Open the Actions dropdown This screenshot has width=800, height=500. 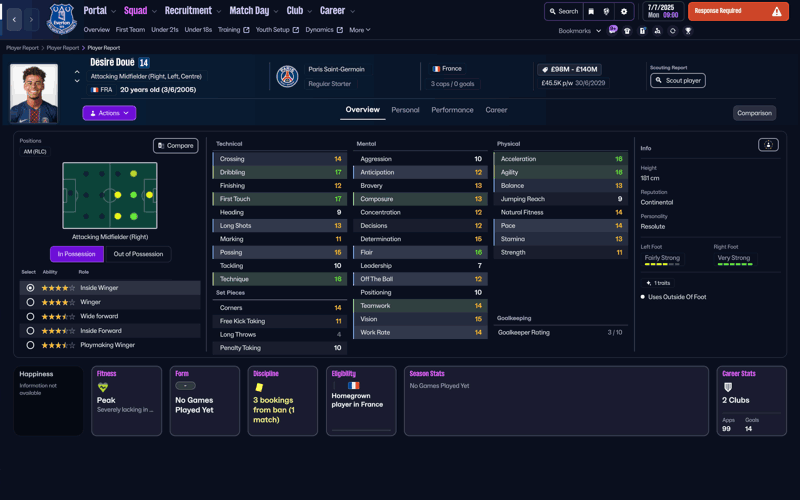(x=109, y=113)
